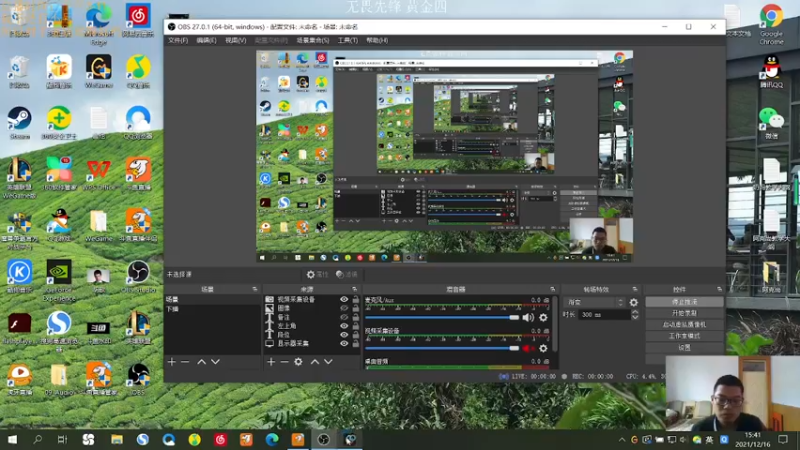Open the transition properties gear in 转场特效
Viewport: 800px width, 450px height.
point(634,303)
